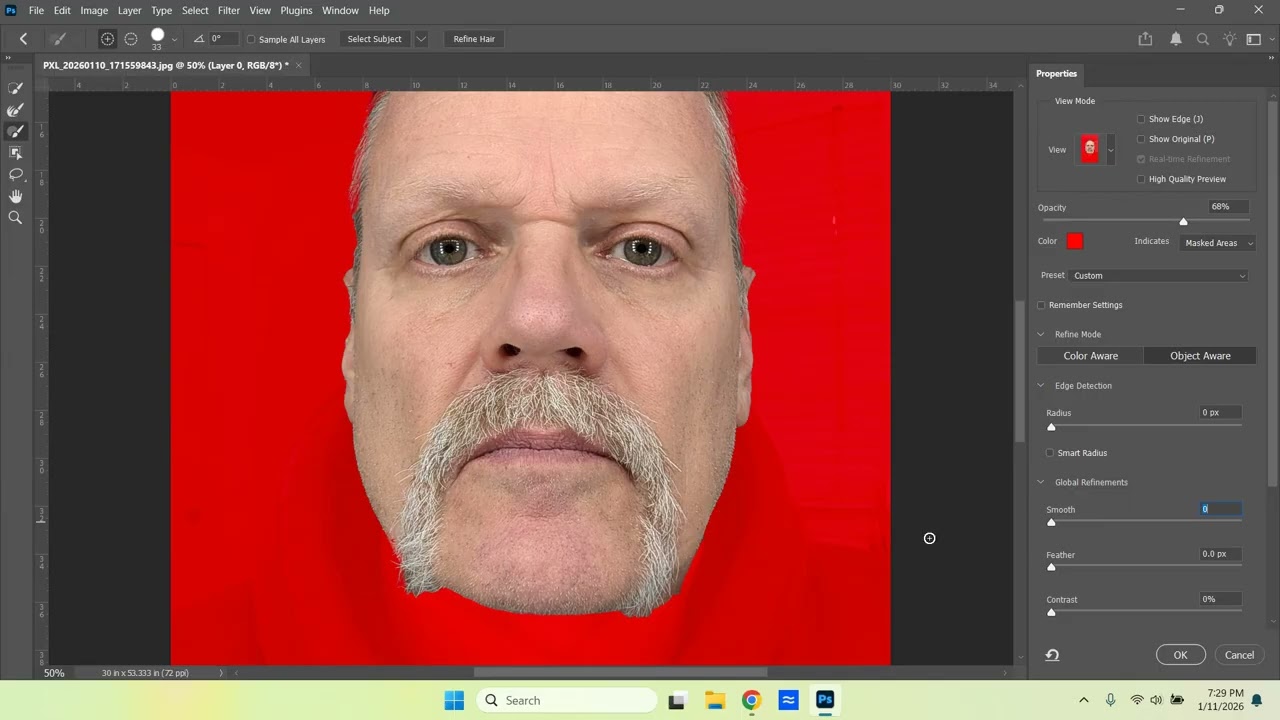The width and height of the screenshot is (1280, 720).
Task: Open the Photoshop search magnifier icon
Action: point(1203,39)
